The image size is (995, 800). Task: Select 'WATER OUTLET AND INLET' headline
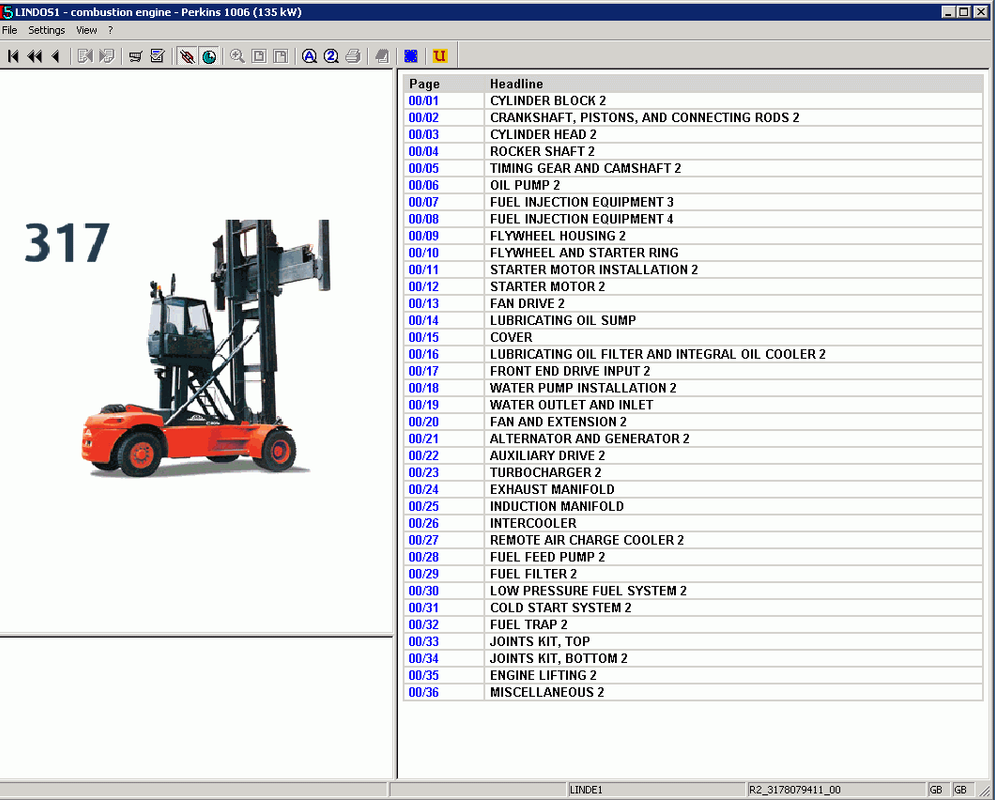click(x=571, y=405)
